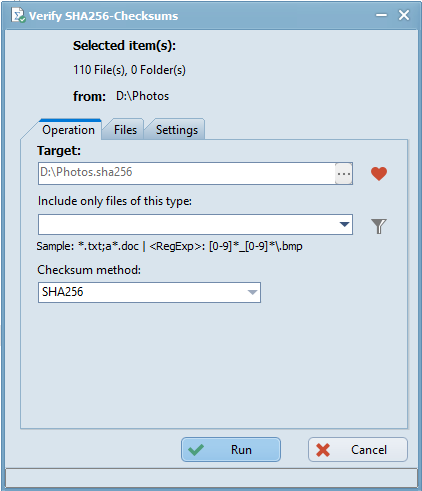This screenshot has width=422, height=491.
Task: Minimize the Verify SHA256-Checksums dialog
Action: (381, 15)
